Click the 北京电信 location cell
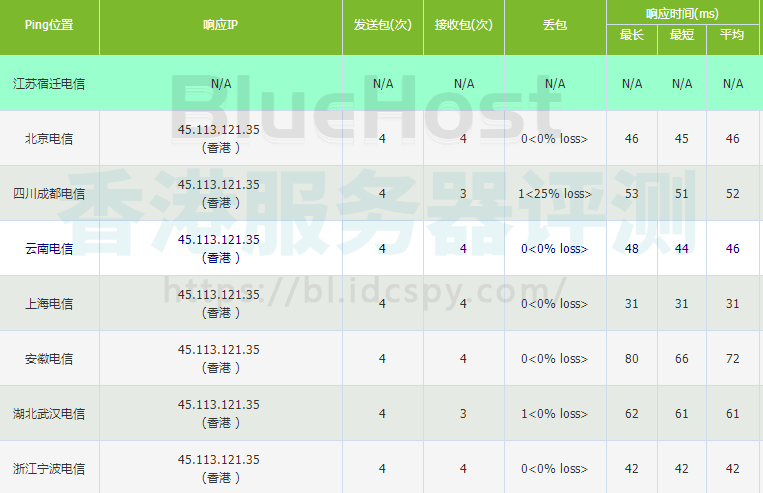 point(49,139)
